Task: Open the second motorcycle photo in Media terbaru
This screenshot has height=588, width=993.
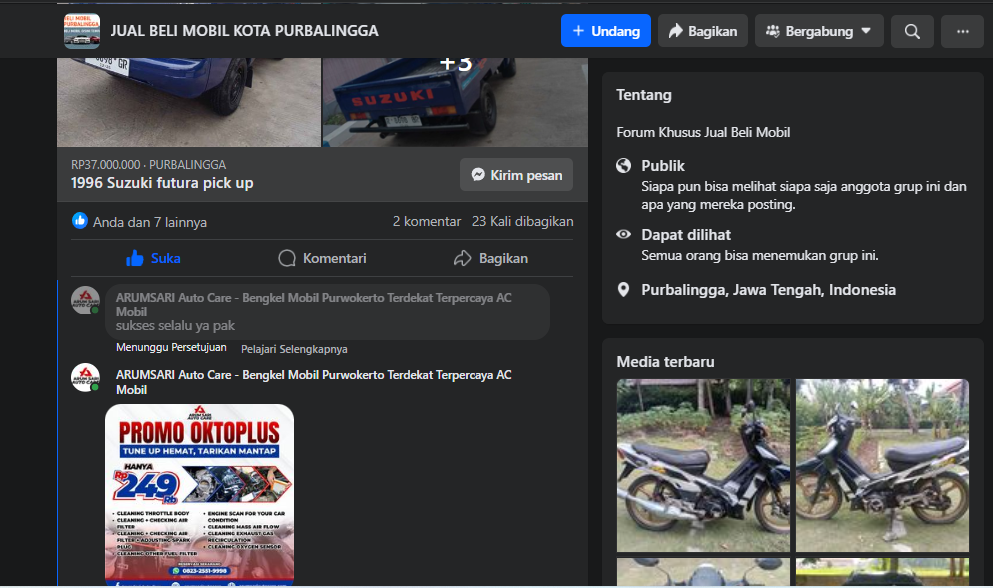Action: (882, 465)
